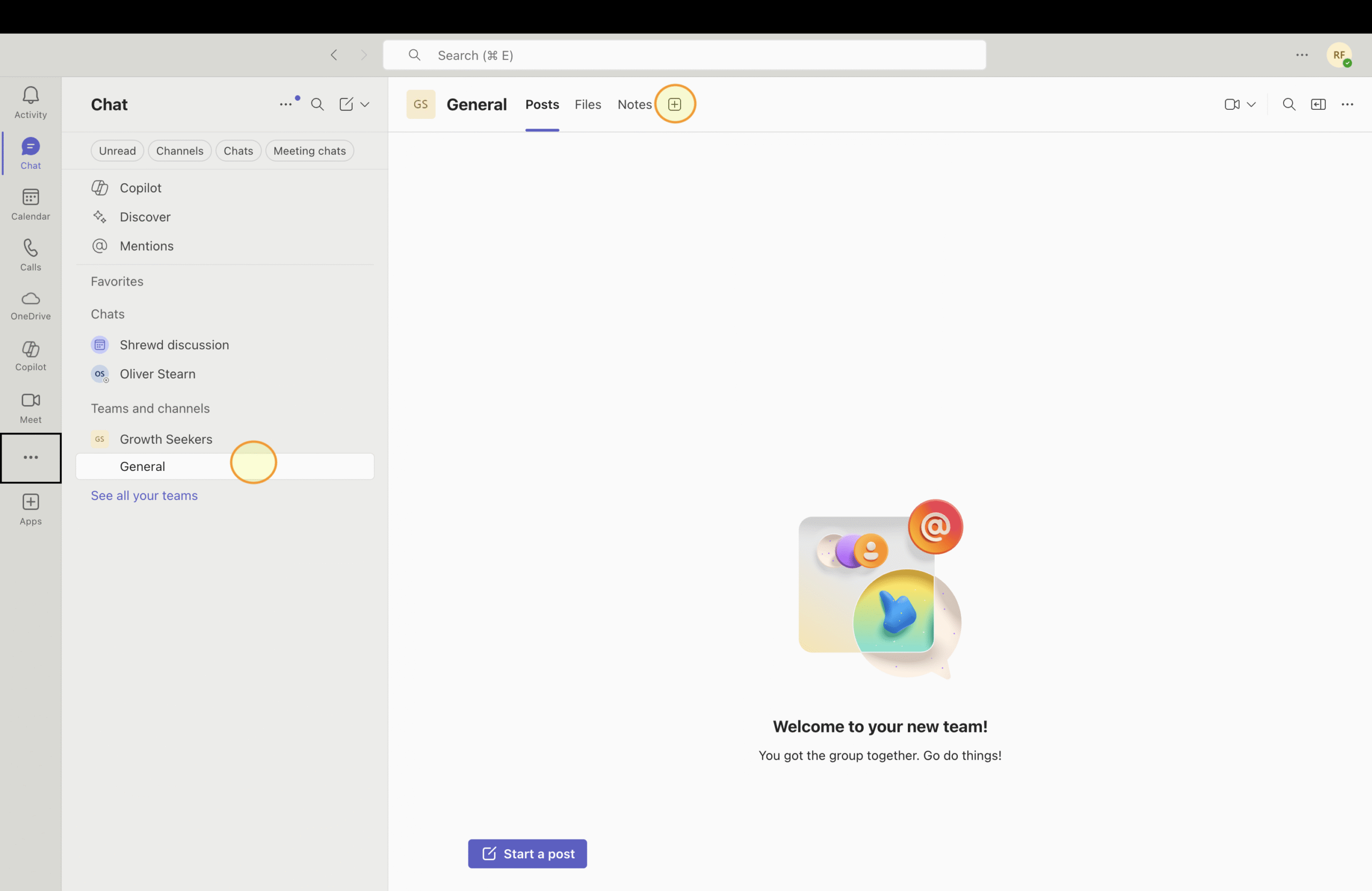
Task: Click the Start a post button
Action: pos(527,853)
